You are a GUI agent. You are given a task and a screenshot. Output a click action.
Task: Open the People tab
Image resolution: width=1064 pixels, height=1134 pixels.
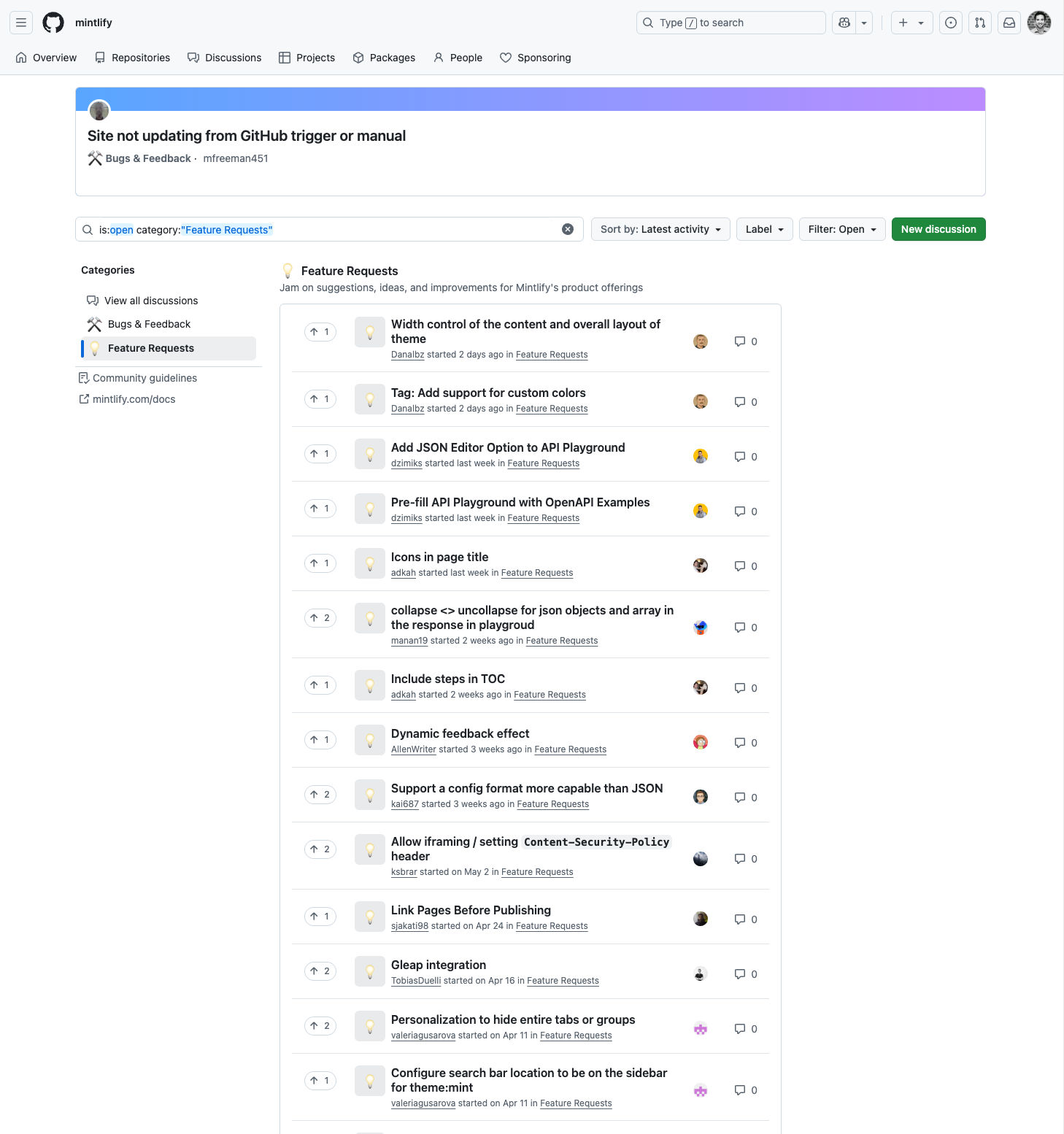pyautogui.click(x=458, y=58)
